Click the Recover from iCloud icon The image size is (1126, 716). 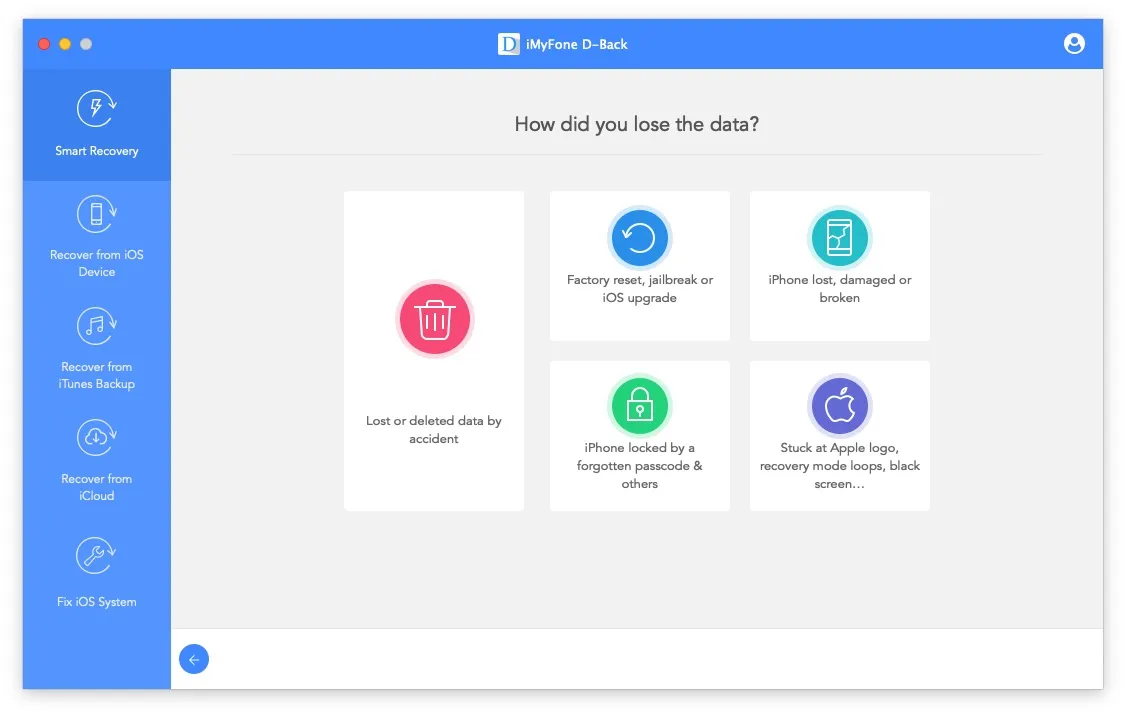(97, 437)
